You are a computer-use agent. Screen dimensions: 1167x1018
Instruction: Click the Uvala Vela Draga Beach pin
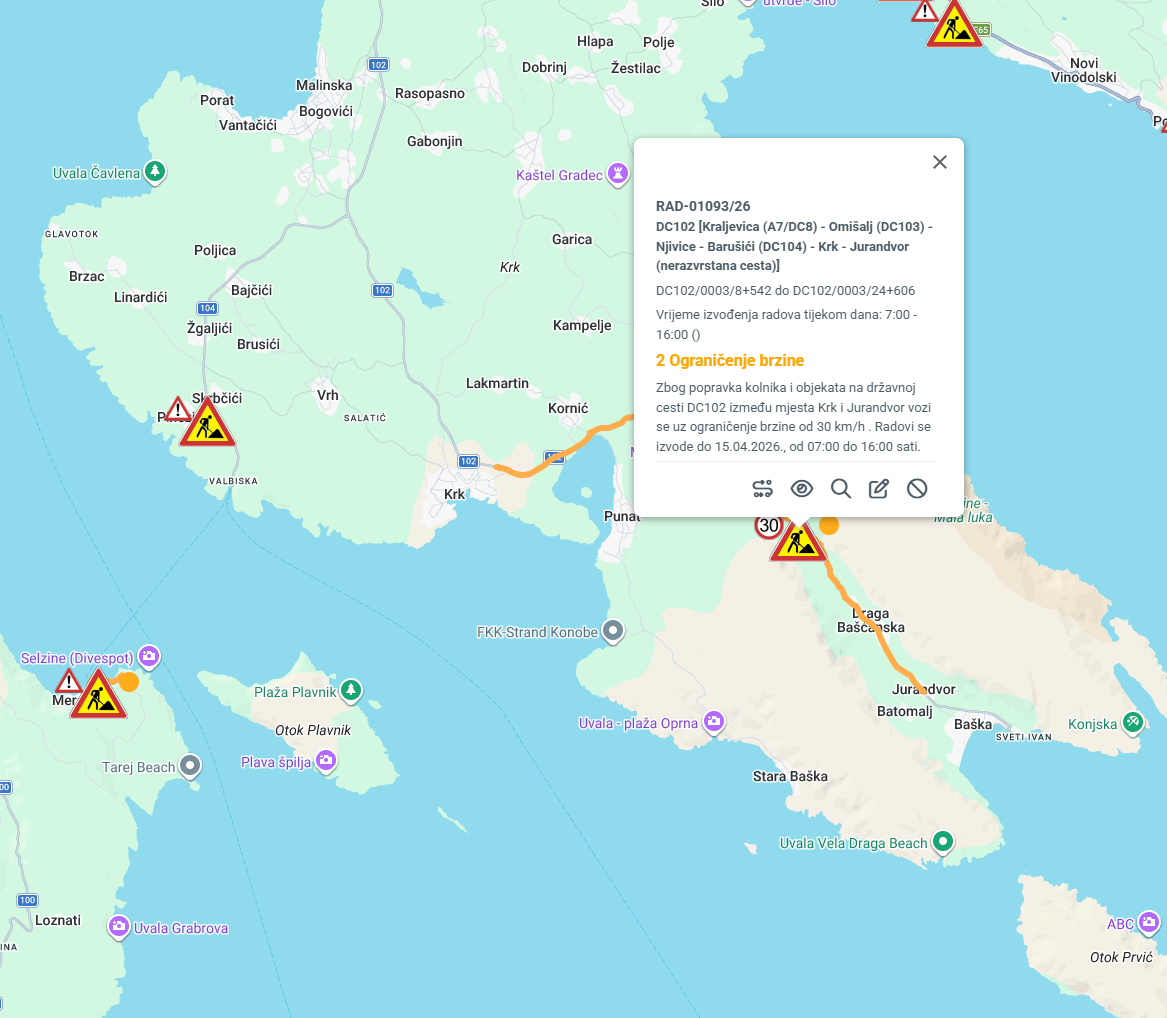(x=942, y=842)
